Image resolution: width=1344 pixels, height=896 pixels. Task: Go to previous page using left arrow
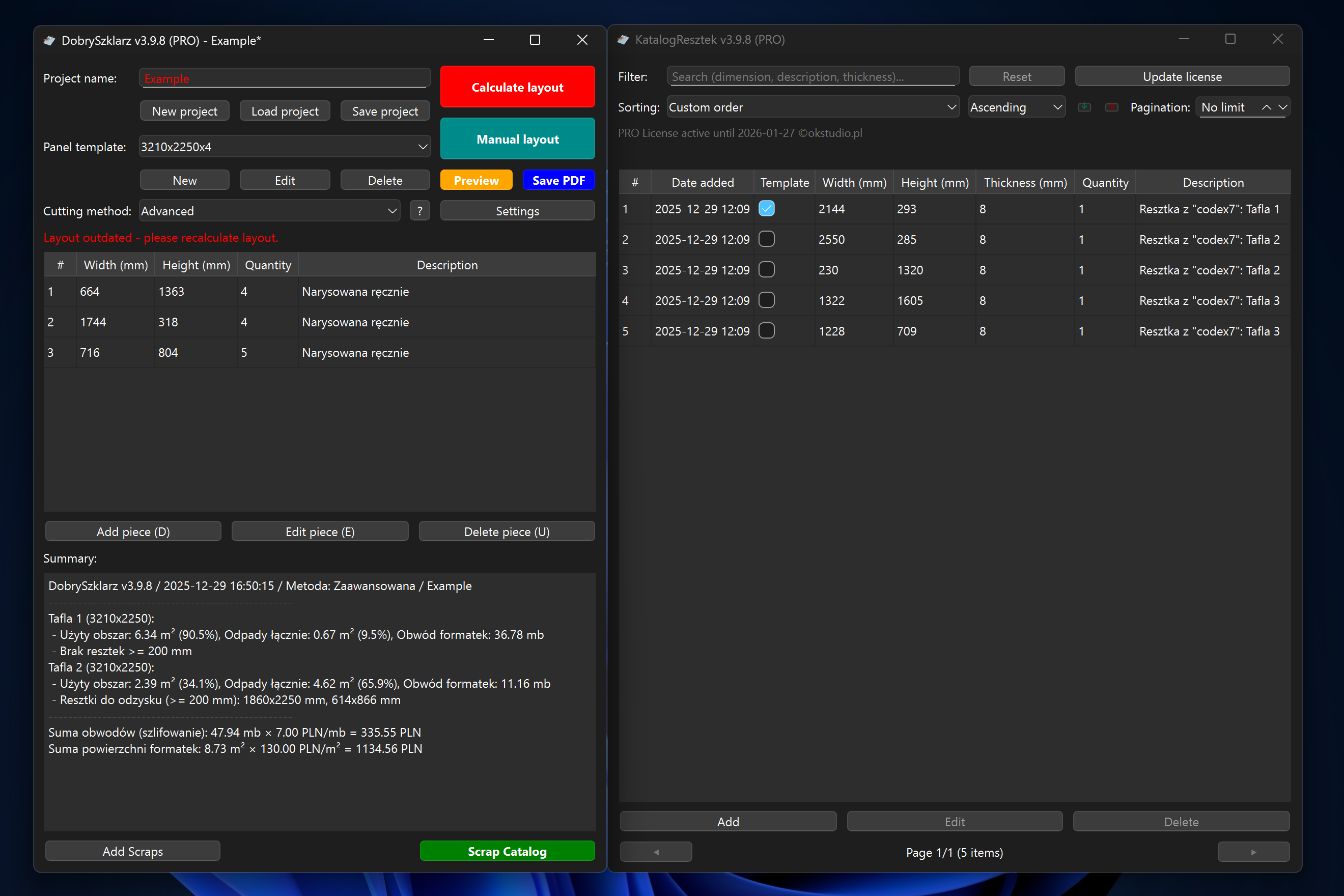655,851
